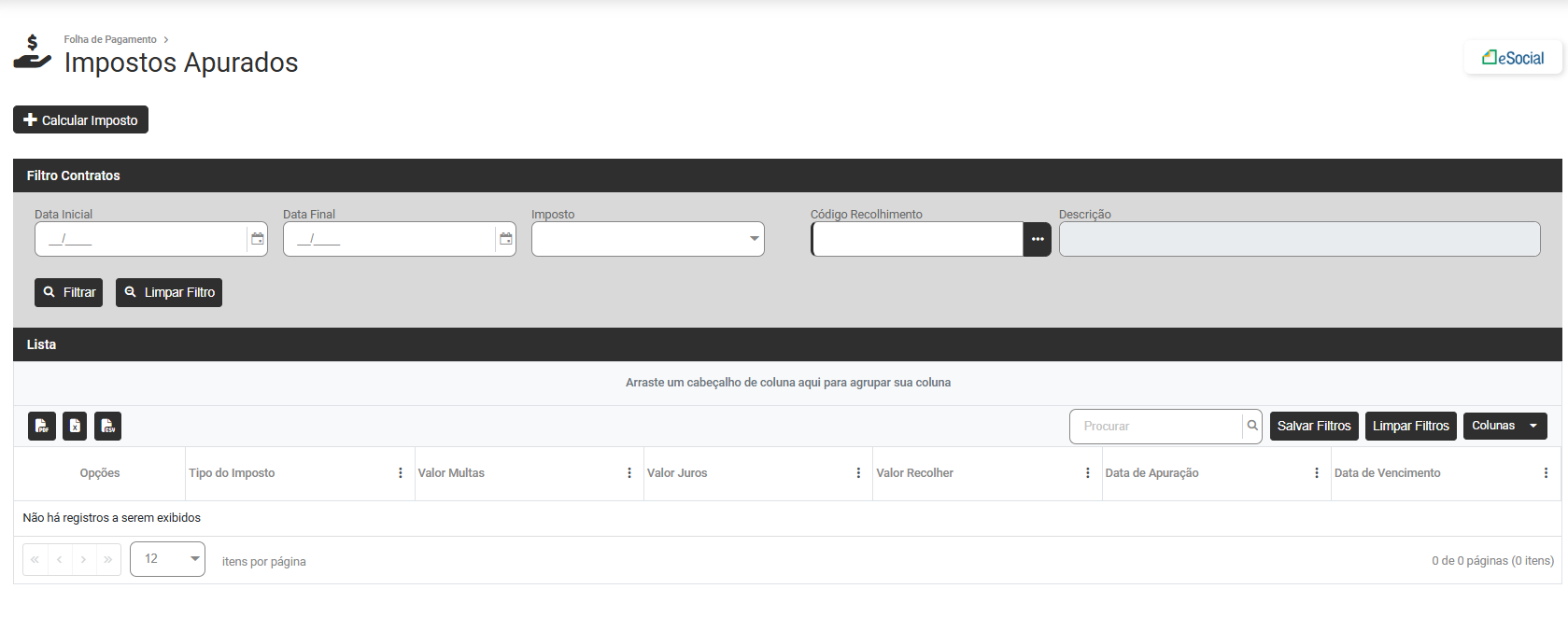Screen dimensions: 1568x631
Task: Focus the Código Recolhimento input
Action: (x=917, y=239)
